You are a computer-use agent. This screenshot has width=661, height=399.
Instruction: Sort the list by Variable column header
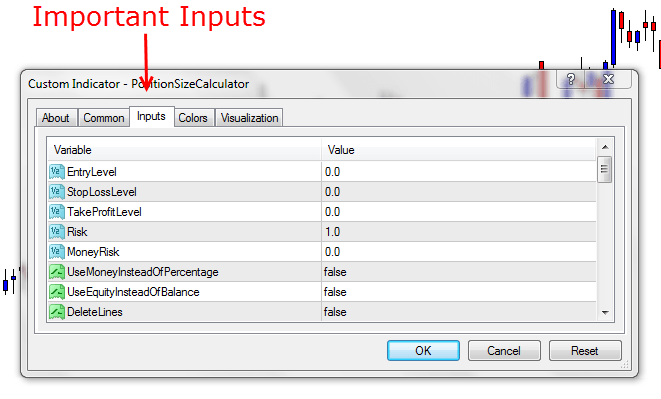184,150
